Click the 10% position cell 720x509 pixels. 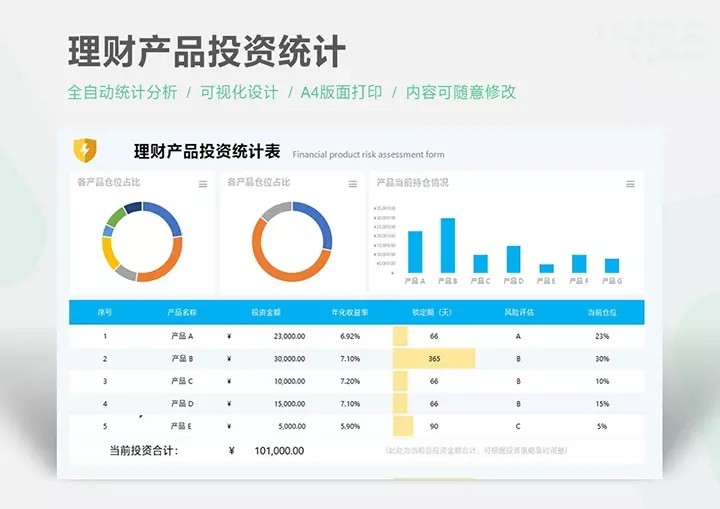602,381
